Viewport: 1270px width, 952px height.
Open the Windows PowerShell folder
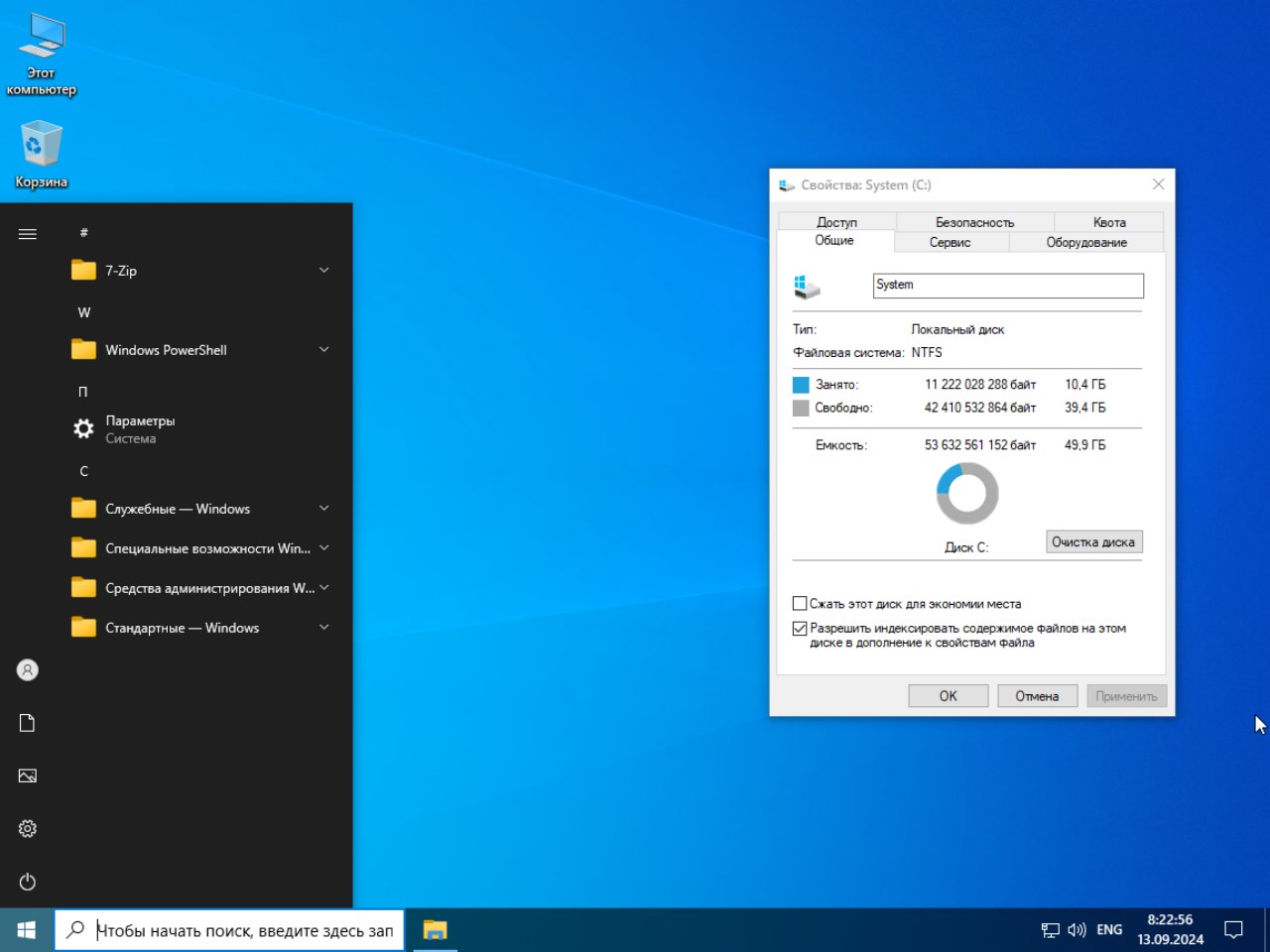coord(203,350)
